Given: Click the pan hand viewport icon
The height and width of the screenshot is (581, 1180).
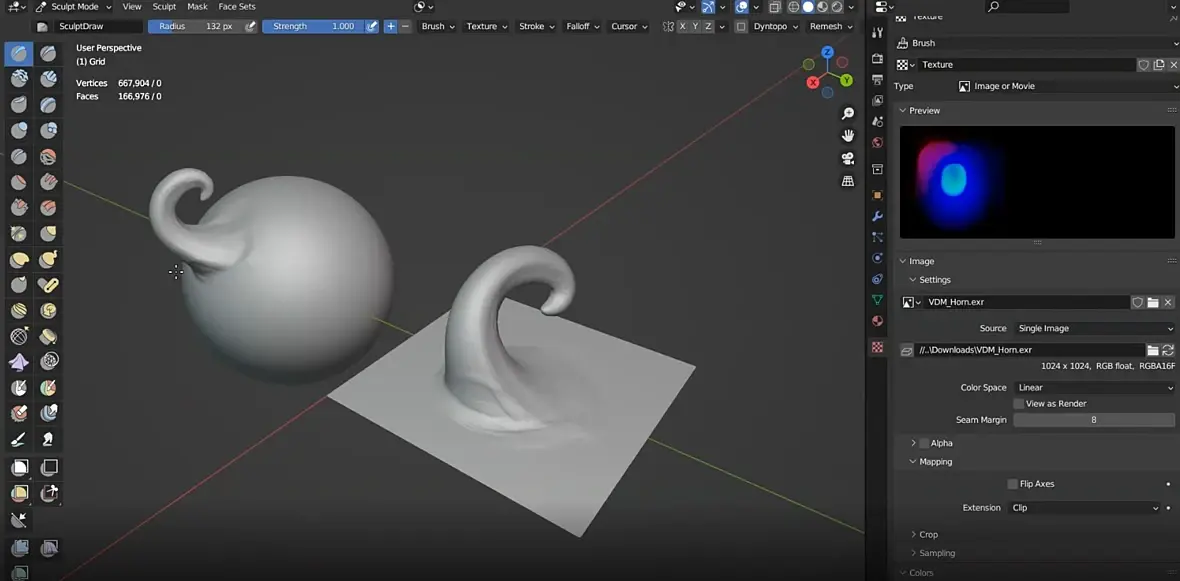Looking at the screenshot, I should 848,136.
